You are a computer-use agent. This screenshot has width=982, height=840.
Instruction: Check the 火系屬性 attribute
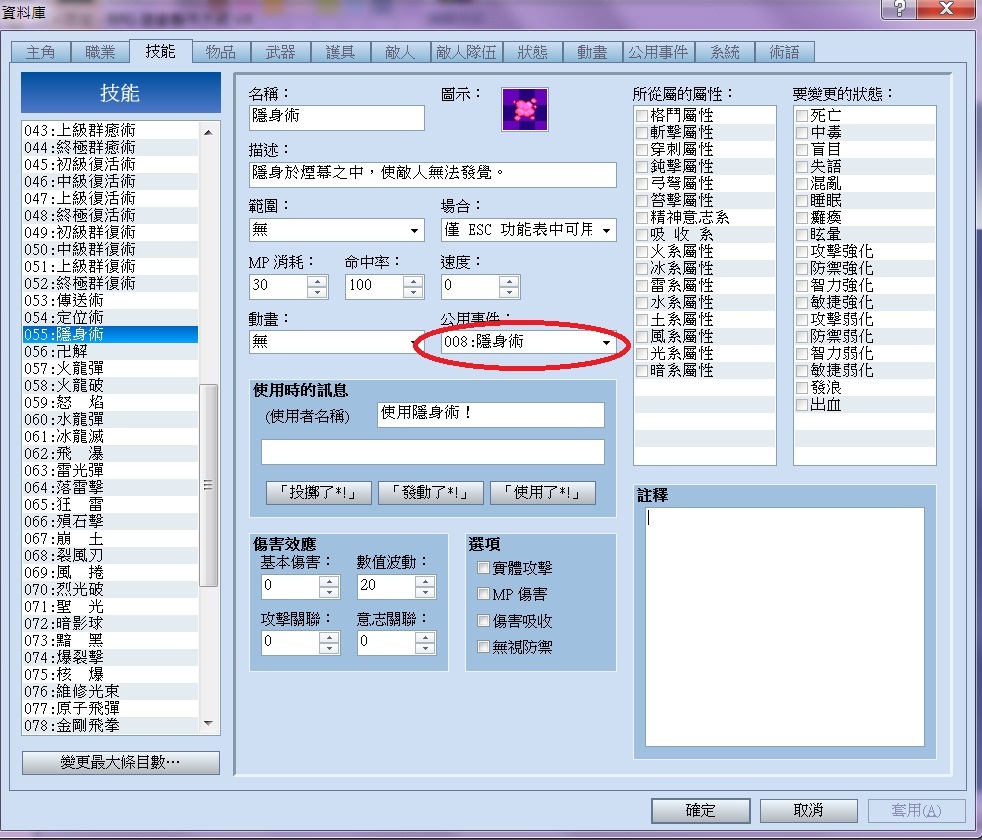coord(641,252)
